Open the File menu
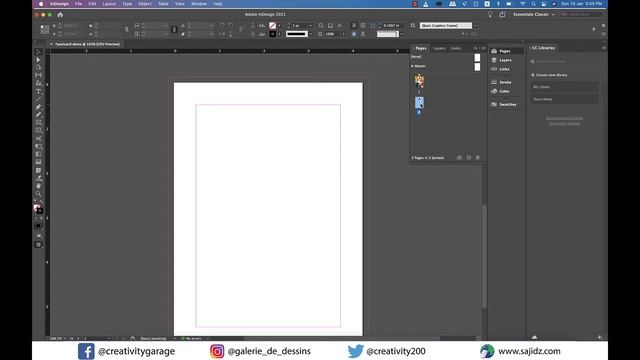This screenshot has height=360, width=640. pos(78,4)
